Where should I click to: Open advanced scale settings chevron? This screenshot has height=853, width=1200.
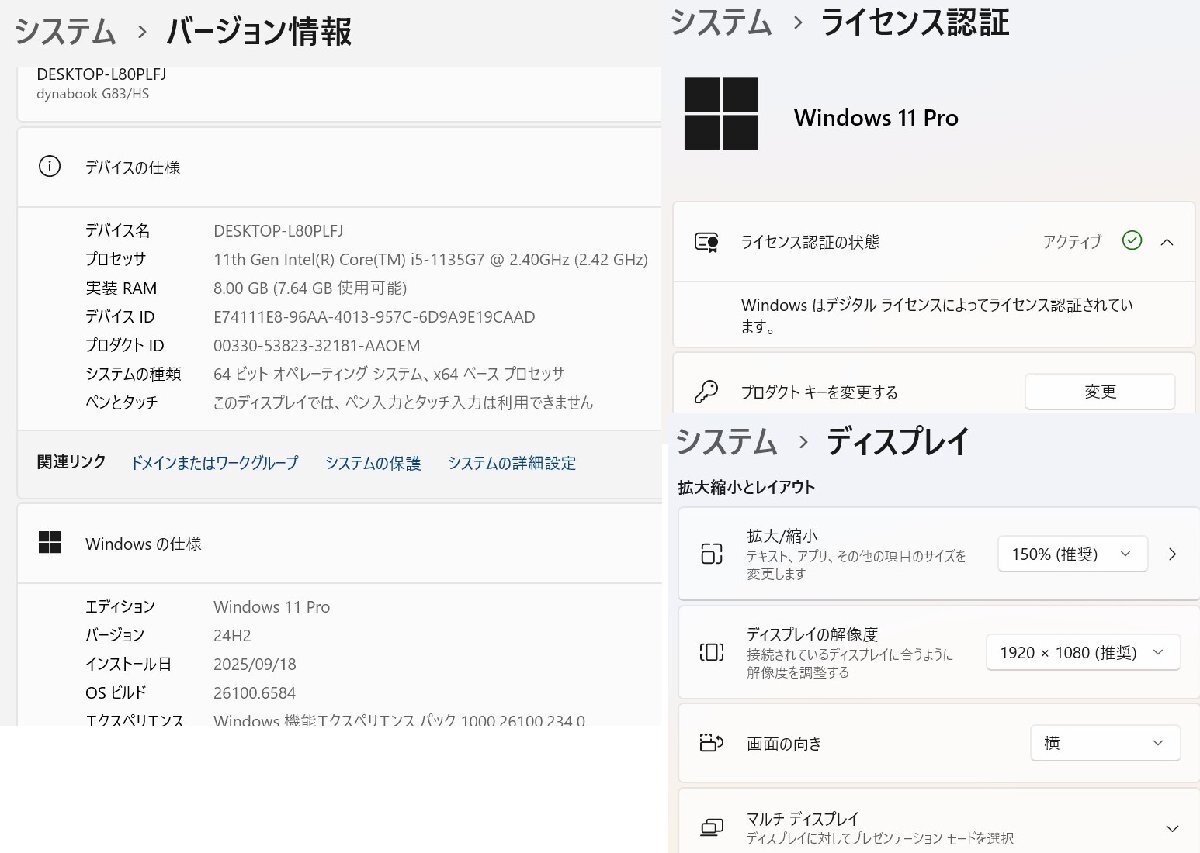[1173, 554]
